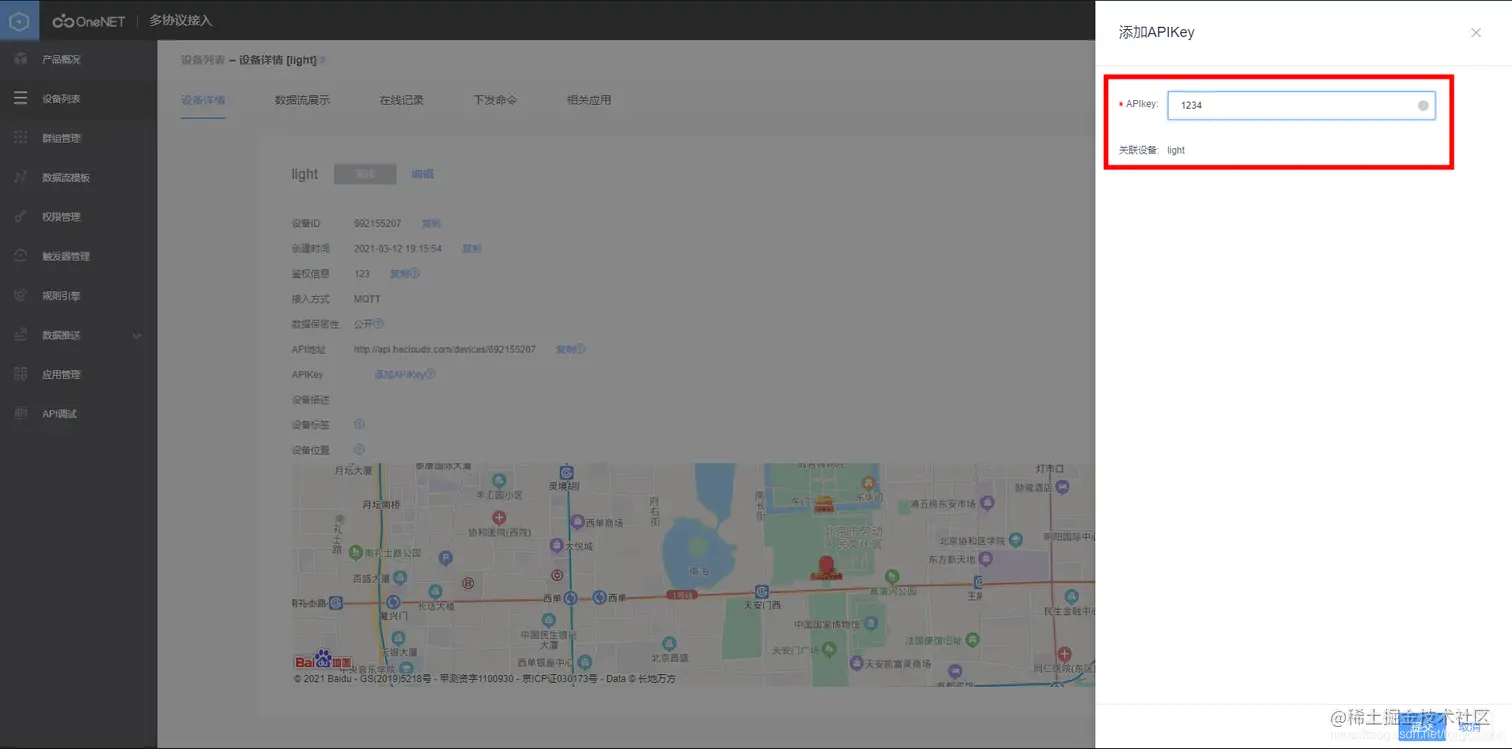
Task: Click the API地址 http://api.heclouds.com URL text
Action: [x=445, y=349]
